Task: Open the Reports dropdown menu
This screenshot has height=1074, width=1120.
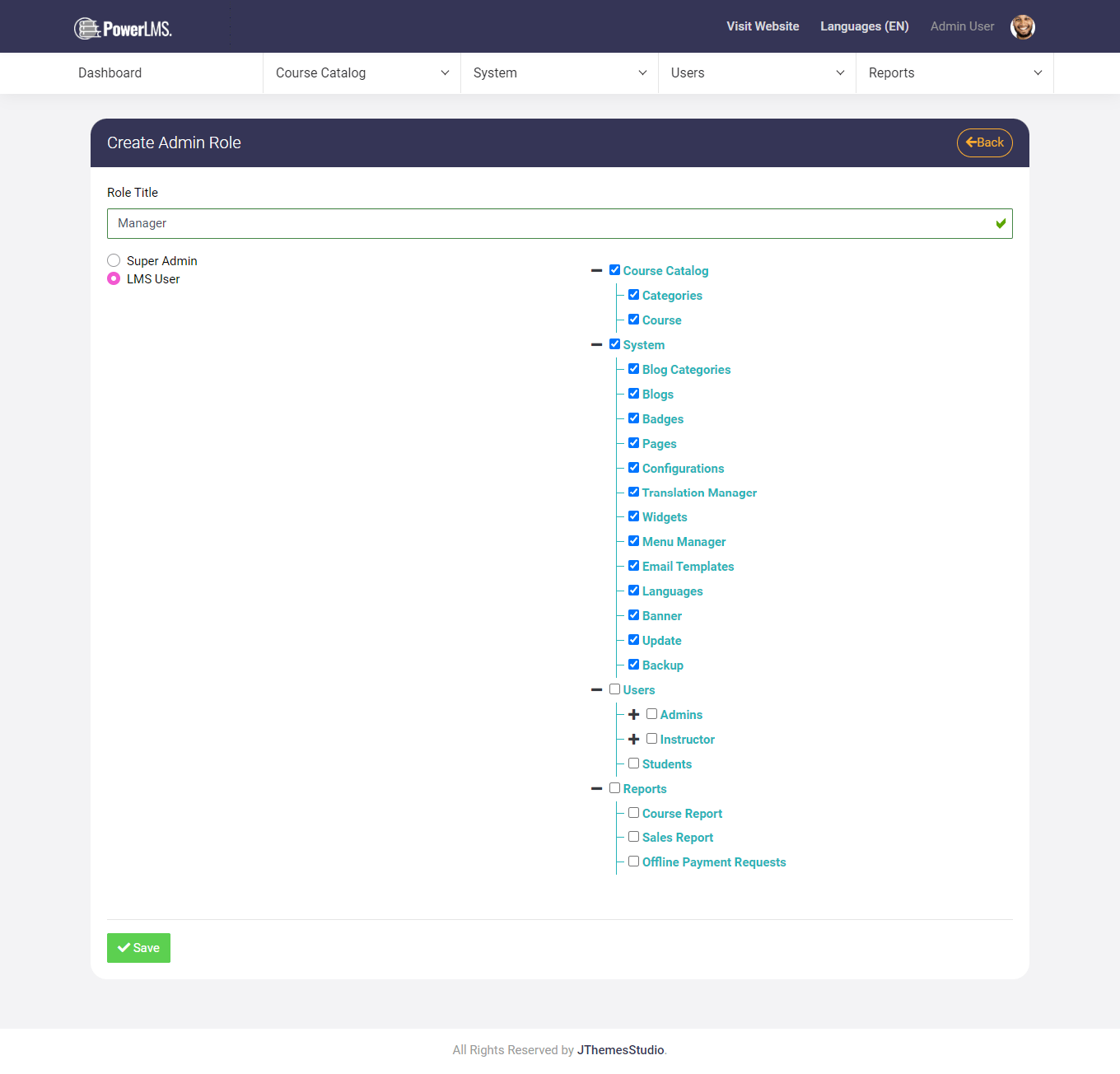Action: pyautogui.click(x=954, y=72)
